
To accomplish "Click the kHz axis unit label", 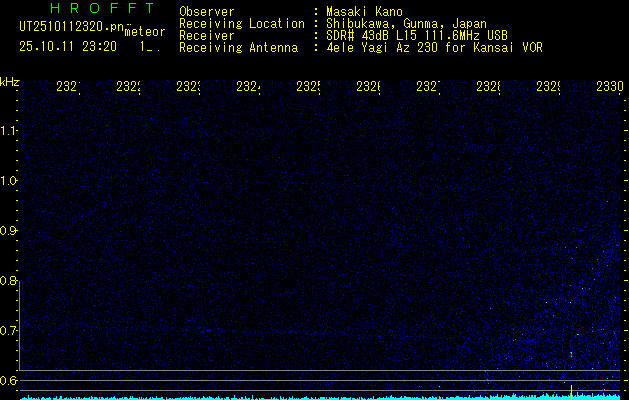I will pos(10,82).
